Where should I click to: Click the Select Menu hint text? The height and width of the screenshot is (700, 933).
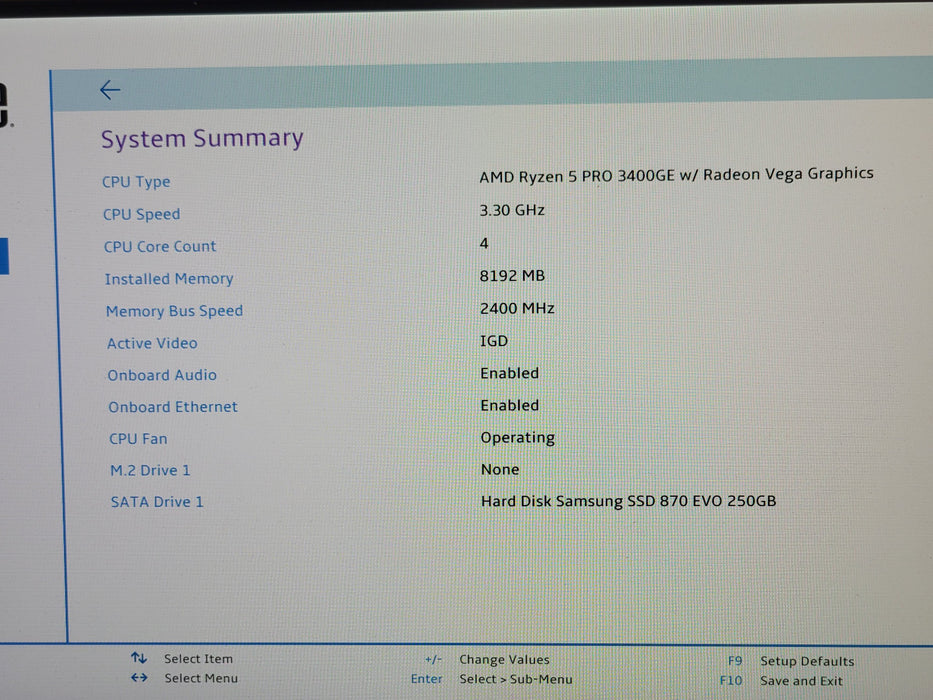click(201, 678)
